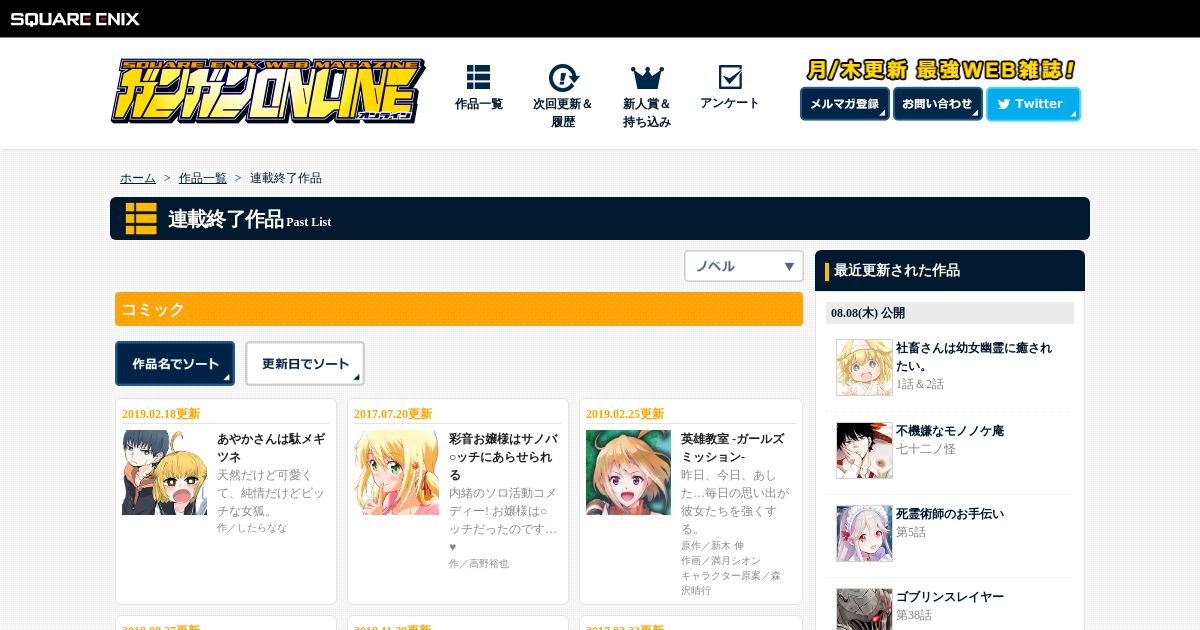Click the SQUARE ENIX logo
The width and height of the screenshot is (1200, 630).
tap(74, 19)
